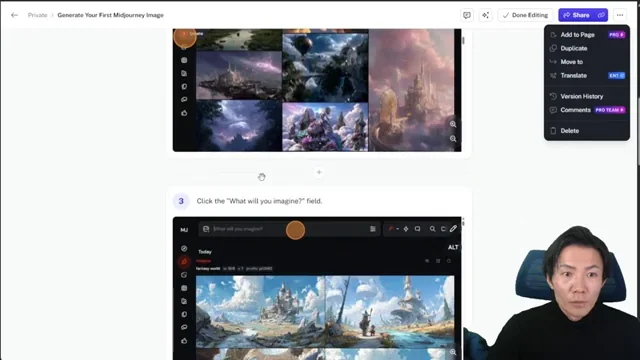Choose Duplicate from the menu
The width and height of the screenshot is (640, 360).
coord(587,48)
